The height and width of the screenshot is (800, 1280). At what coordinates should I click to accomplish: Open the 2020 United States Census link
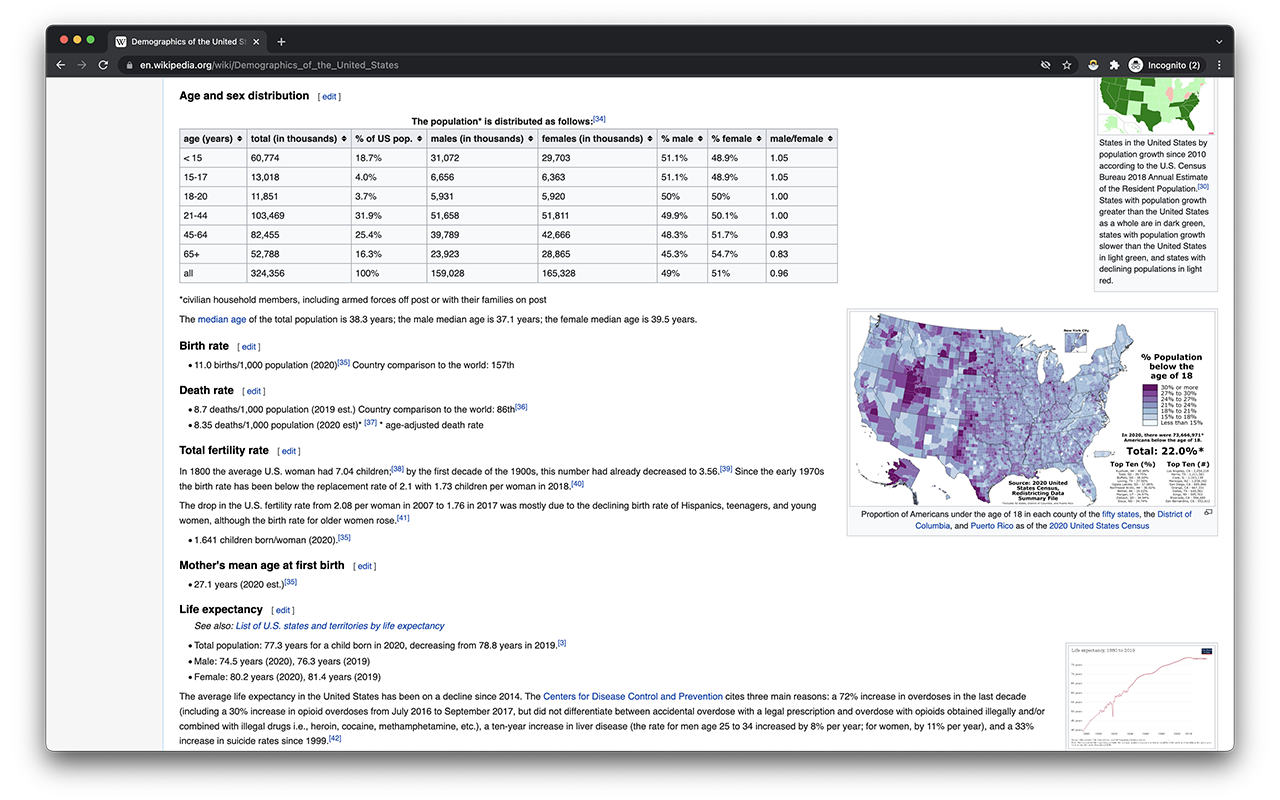(1099, 526)
